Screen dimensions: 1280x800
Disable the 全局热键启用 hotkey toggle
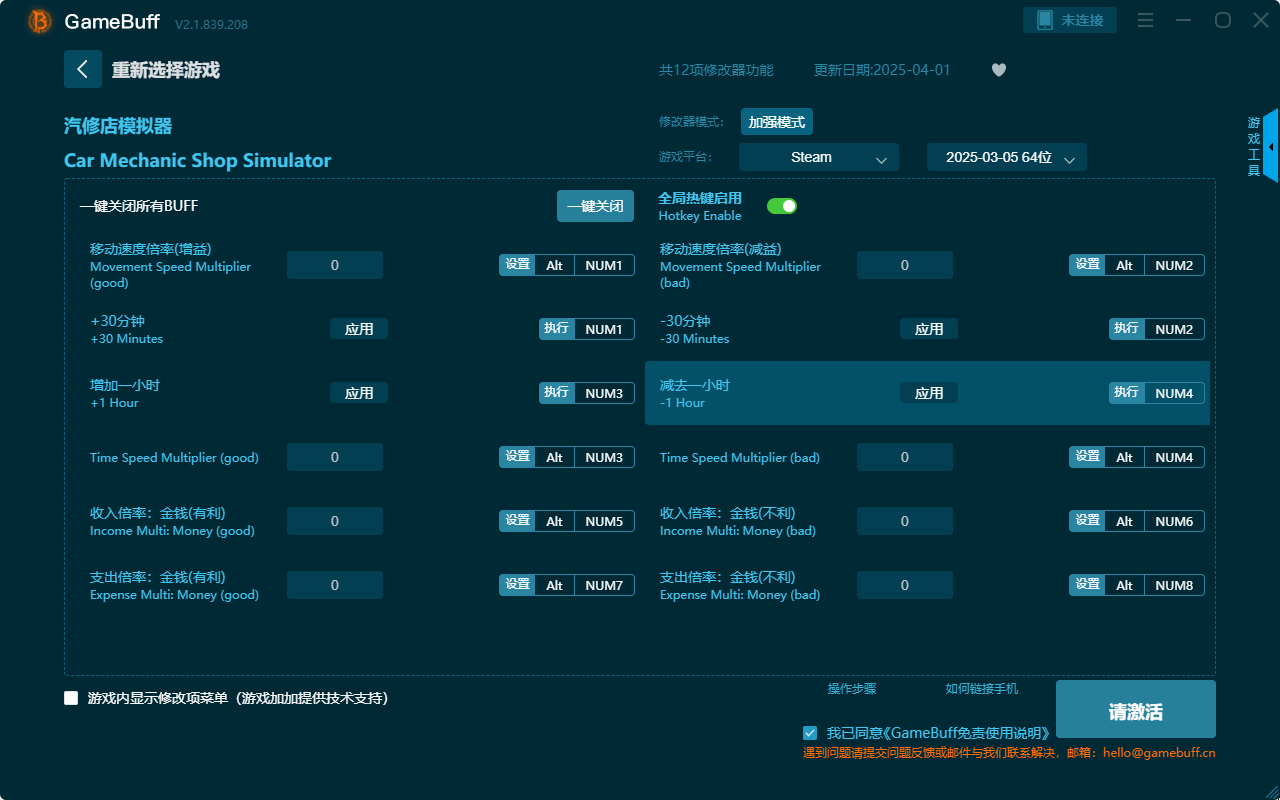782,205
